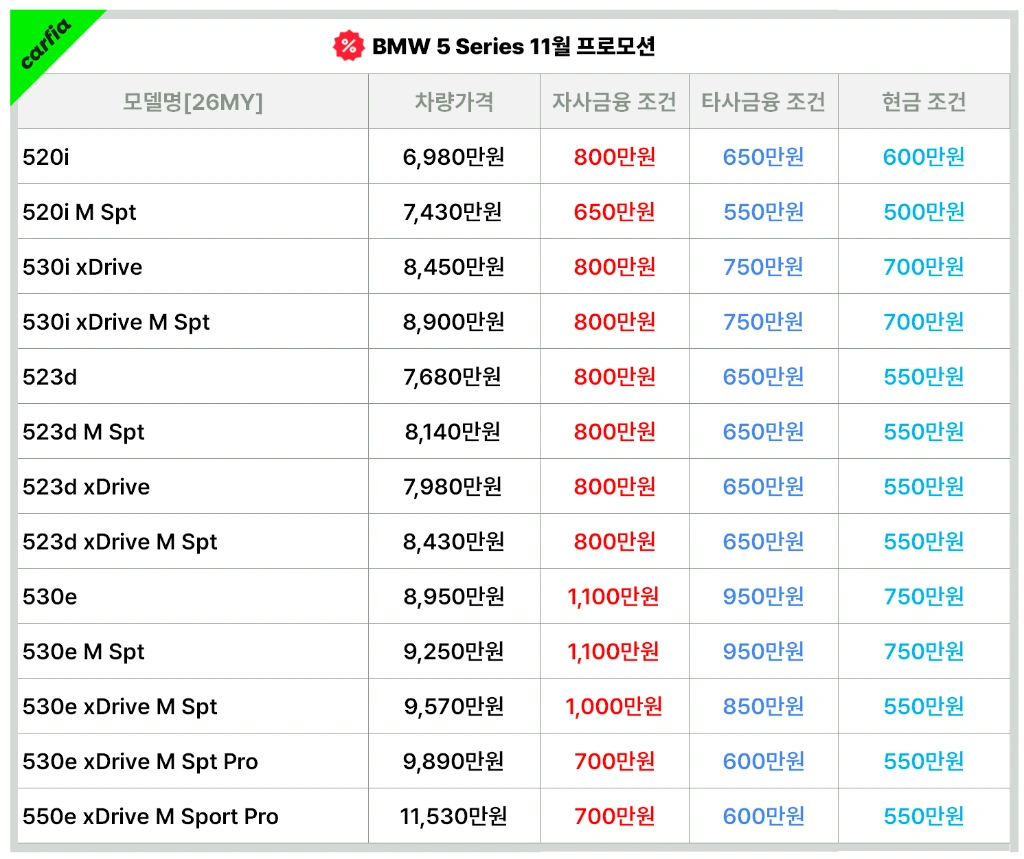
Task: Click the 520i model name cell
Action: [x=46, y=157]
